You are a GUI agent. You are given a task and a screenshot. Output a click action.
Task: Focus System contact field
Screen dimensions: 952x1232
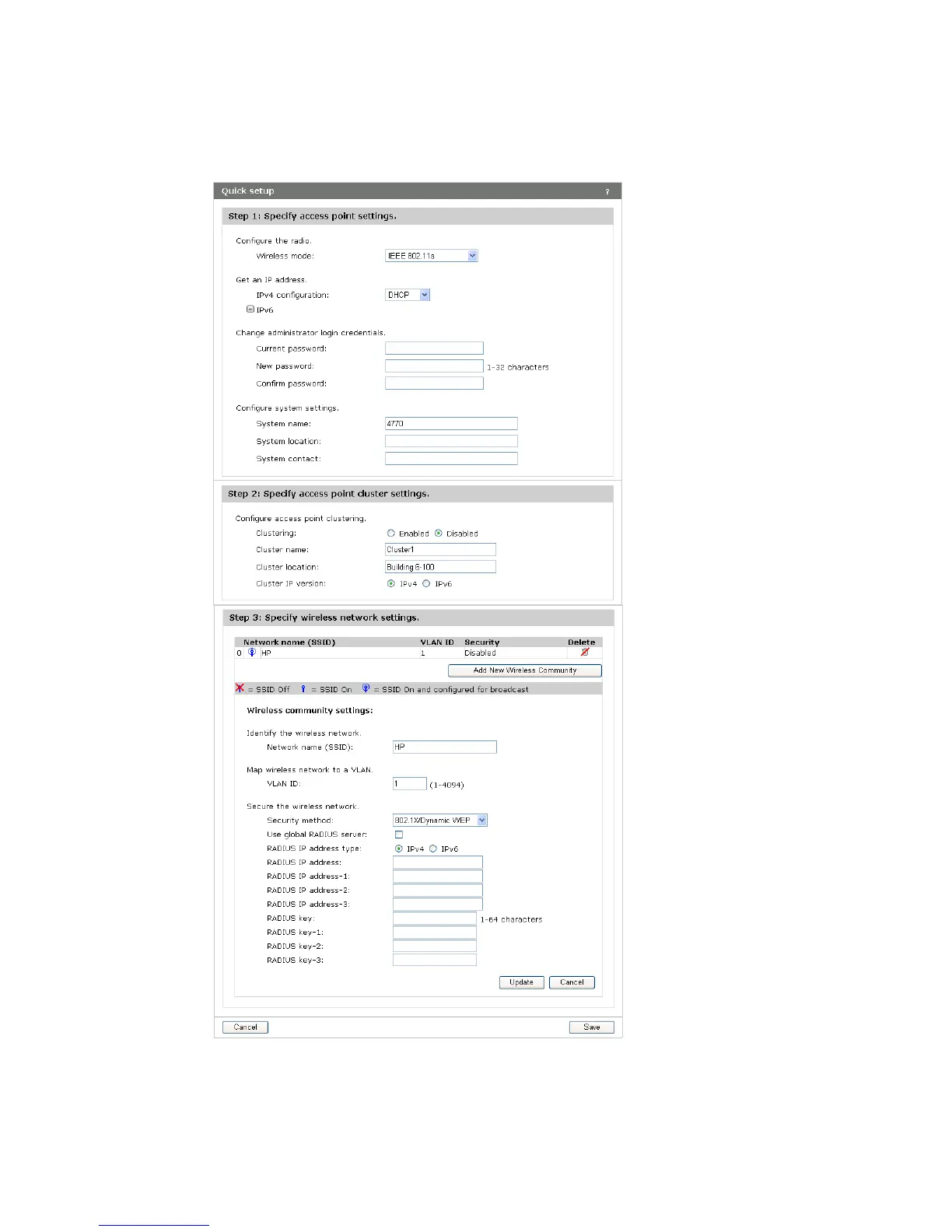pos(451,459)
